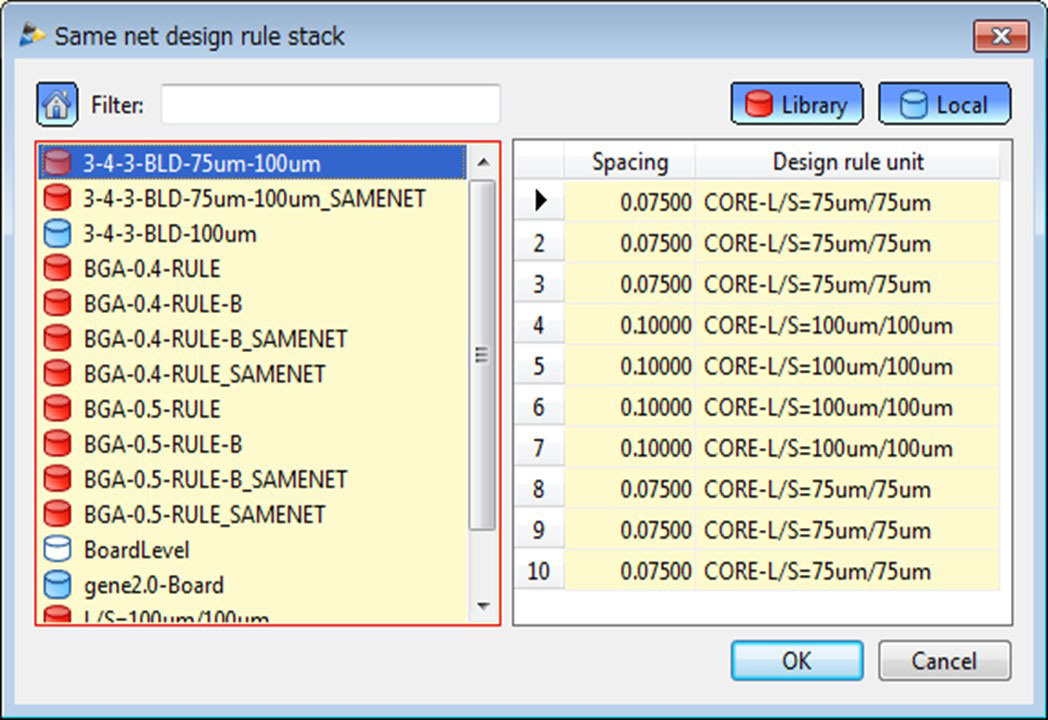Viewport: 1048px width, 720px height.
Task: Click the Filter text field
Action: pyautogui.click(x=330, y=104)
